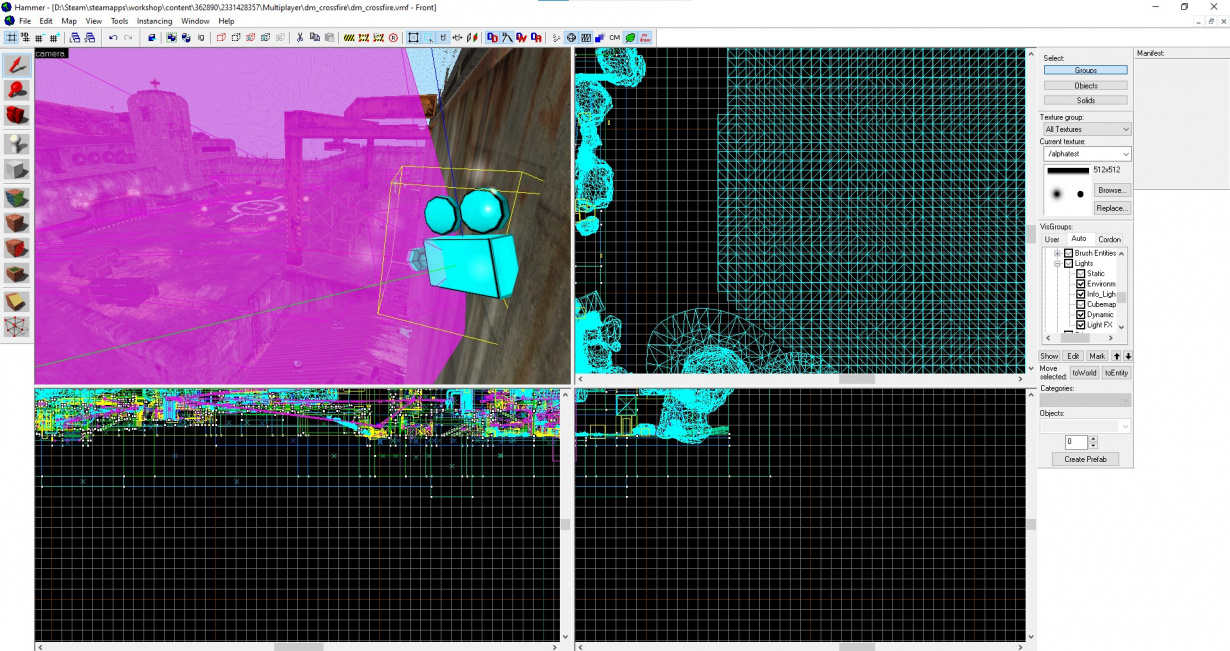Uncheck the Environment lights visgroup
This screenshot has width=1230, height=651.
click(1082, 283)
